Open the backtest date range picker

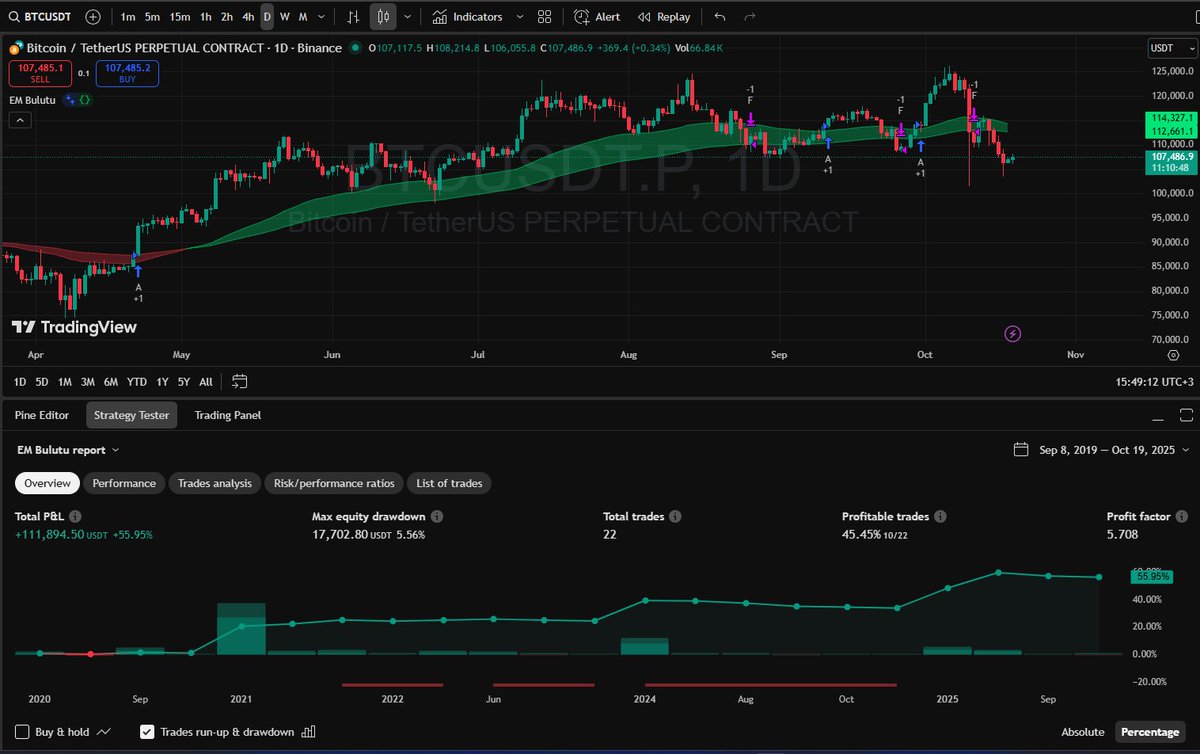[1100, 450]
